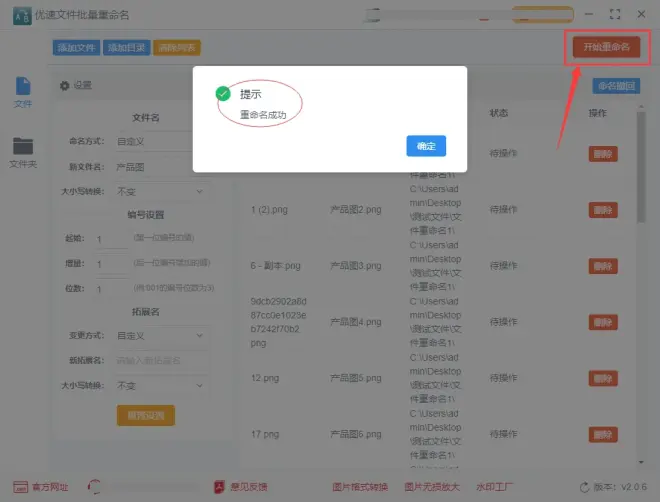Click the 起始 number field
This screenshot has height=502, width=660.
(111, 239)
